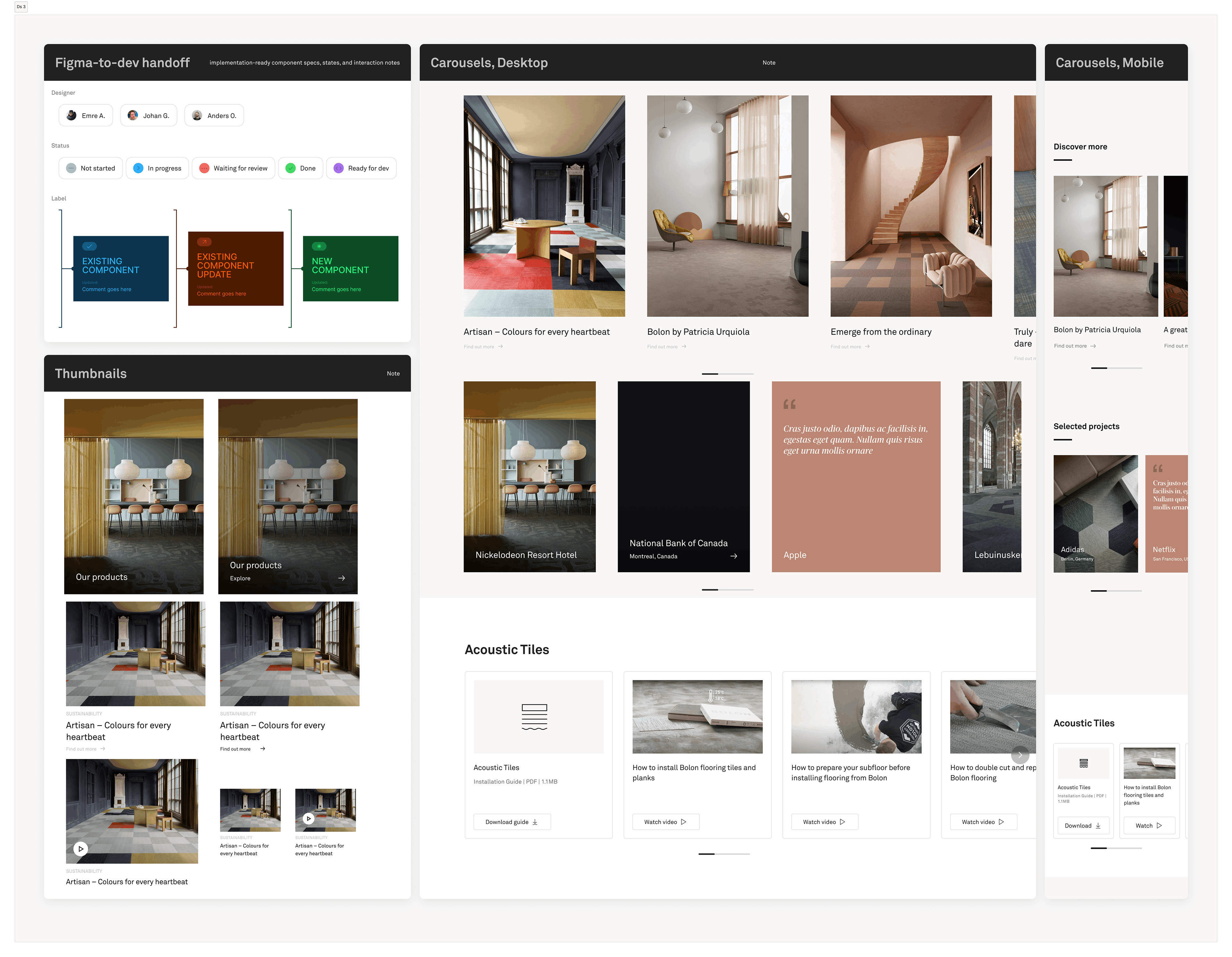1232x957 pixels.
Task: Click the play icon on large Artisan thumbnail
Action: pyautogui.click(x=81, y=849)
